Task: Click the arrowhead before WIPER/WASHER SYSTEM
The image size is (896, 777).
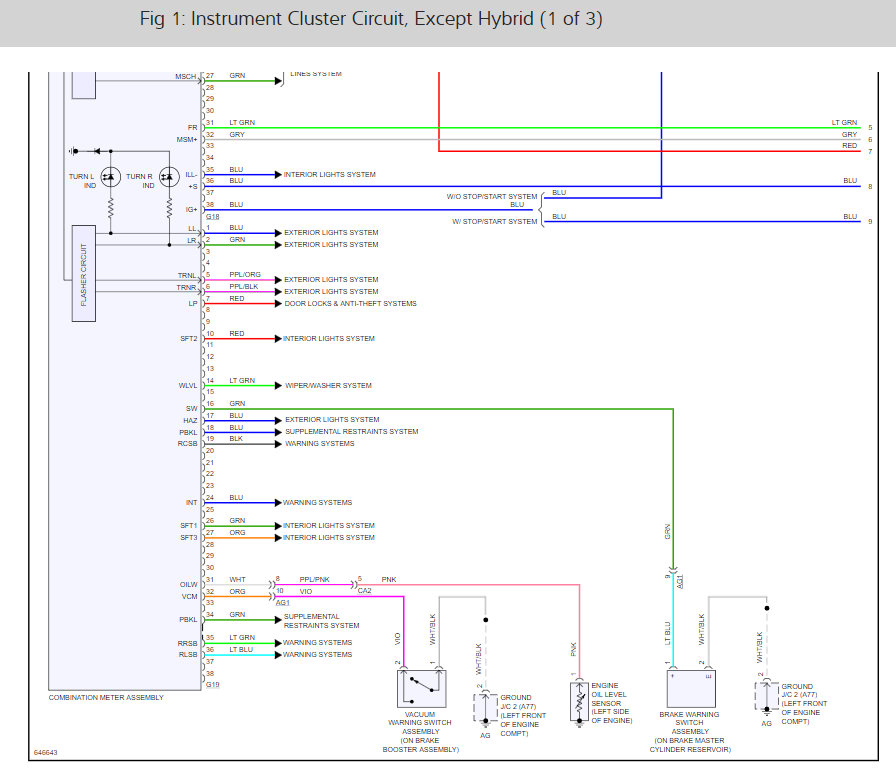Action: point(278,386)
